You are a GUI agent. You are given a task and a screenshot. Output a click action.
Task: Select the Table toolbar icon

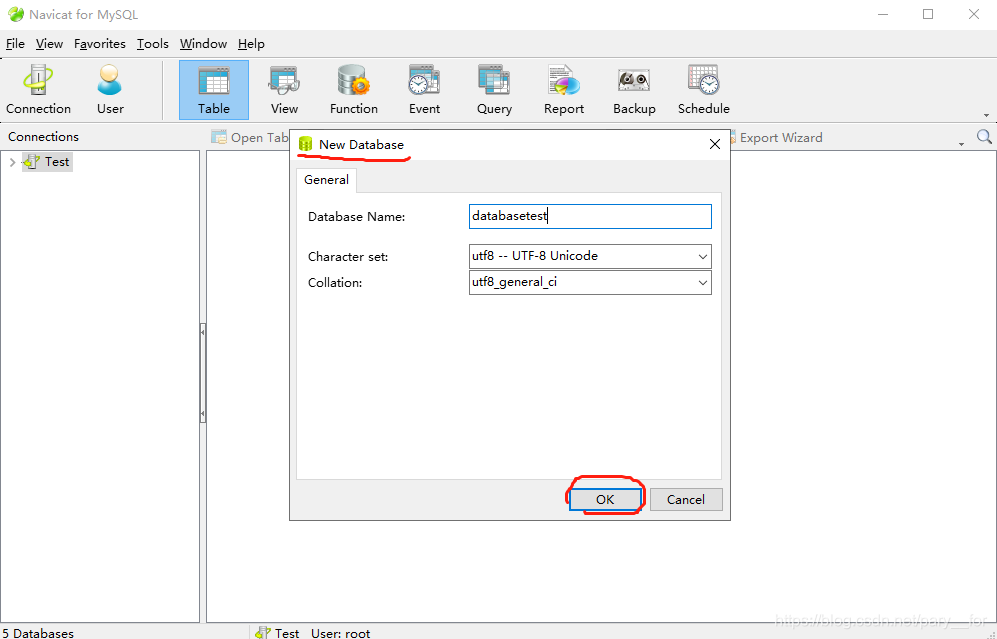pos(213,90)
